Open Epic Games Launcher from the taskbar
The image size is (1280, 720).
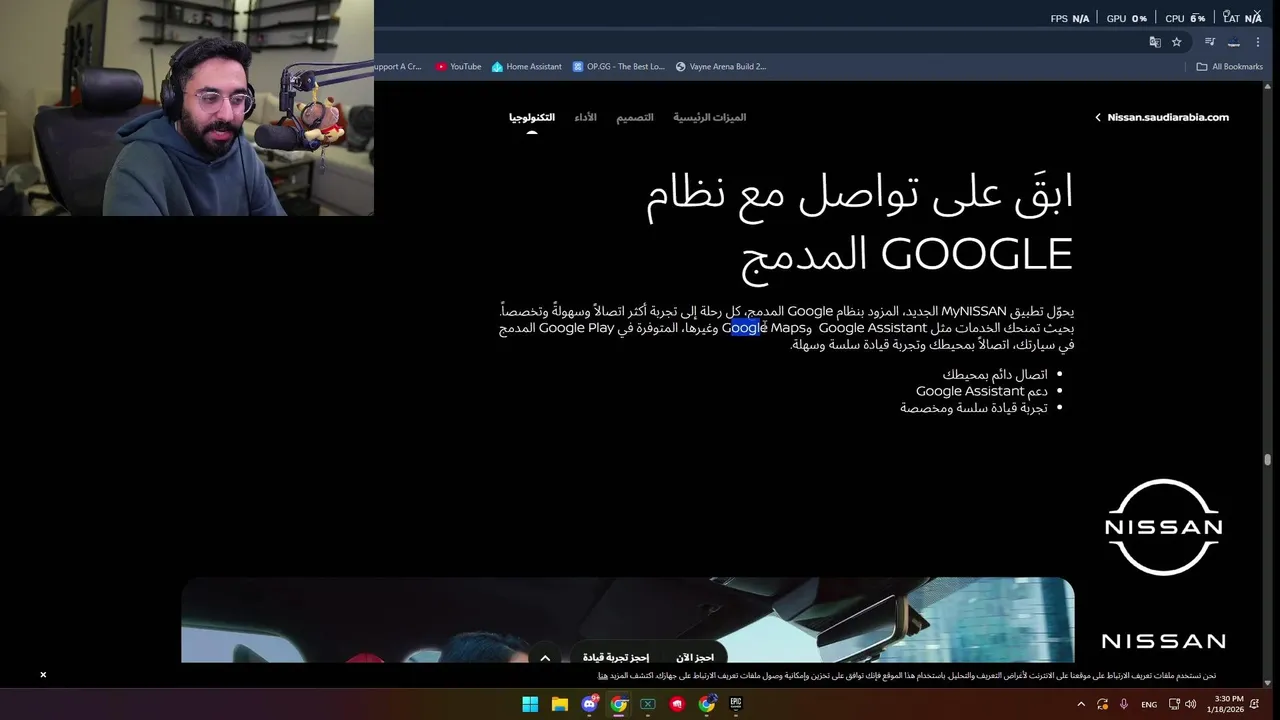pyautogui.click(x=736, y=704)
